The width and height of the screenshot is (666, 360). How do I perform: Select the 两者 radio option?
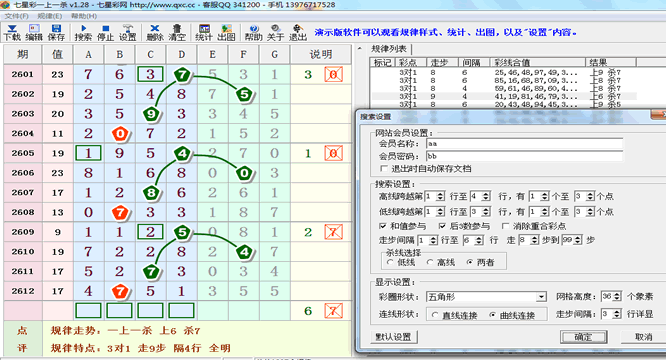(x=469, y=262)
